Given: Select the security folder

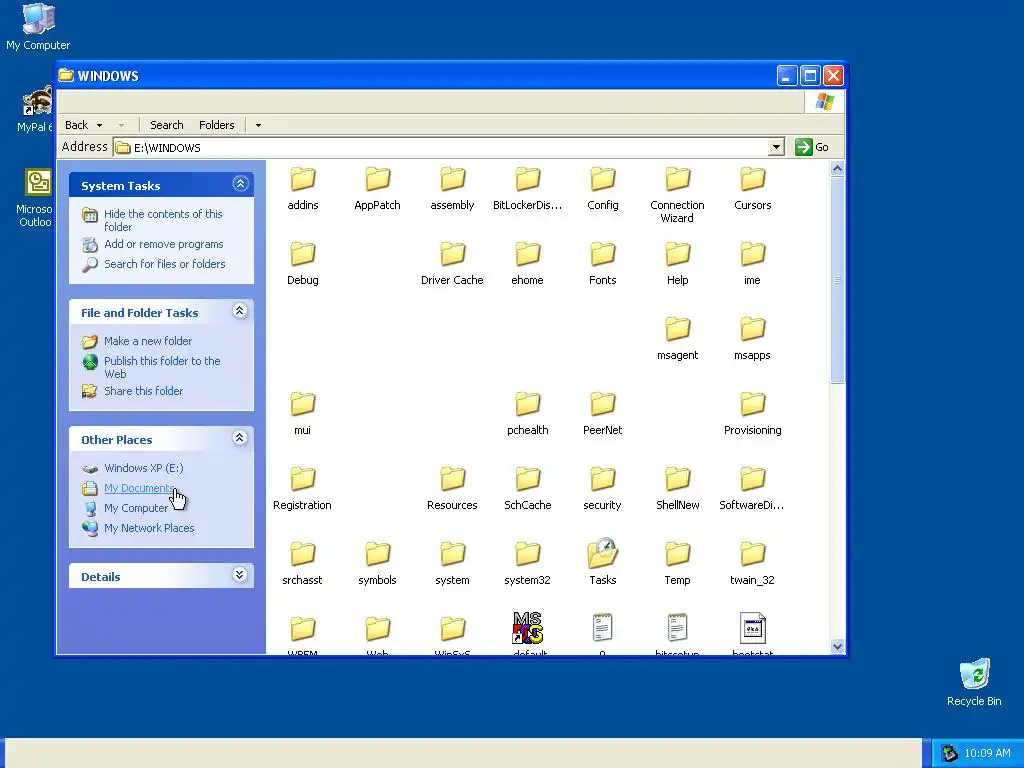Looking at the screenshot, I should click(602, 489).
